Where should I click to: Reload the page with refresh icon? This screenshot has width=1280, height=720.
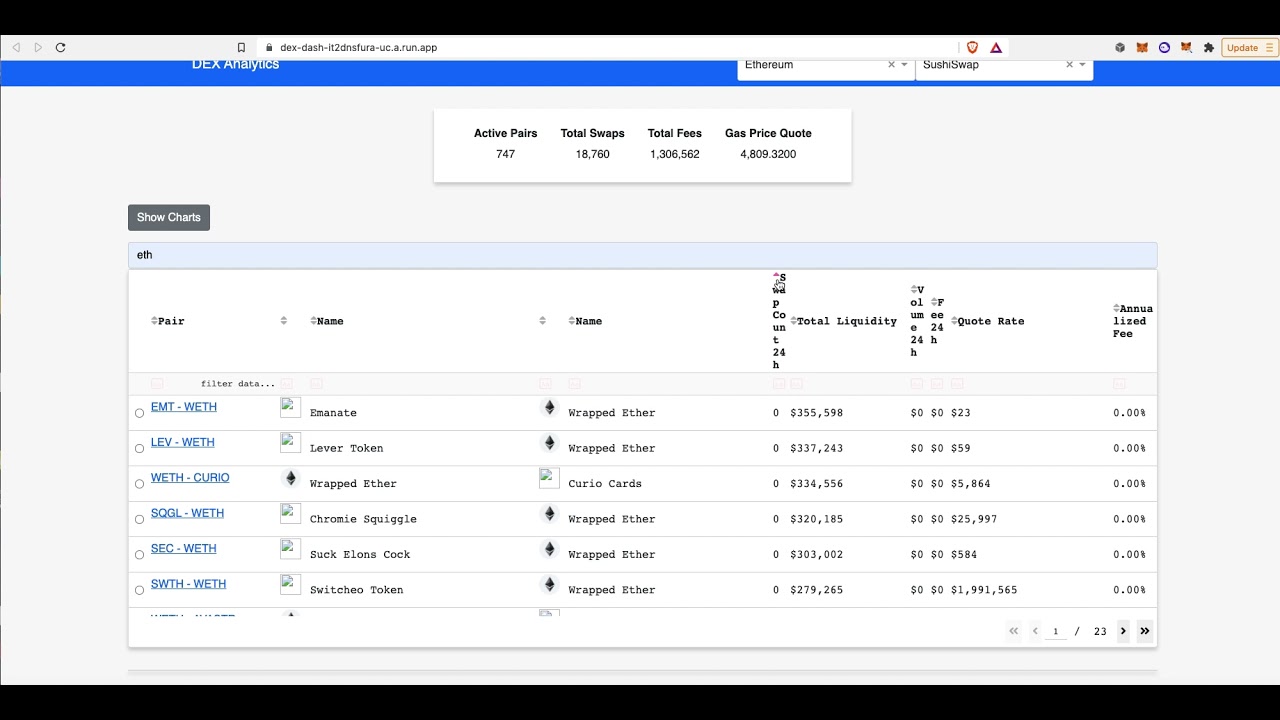(x=60, y=47)
